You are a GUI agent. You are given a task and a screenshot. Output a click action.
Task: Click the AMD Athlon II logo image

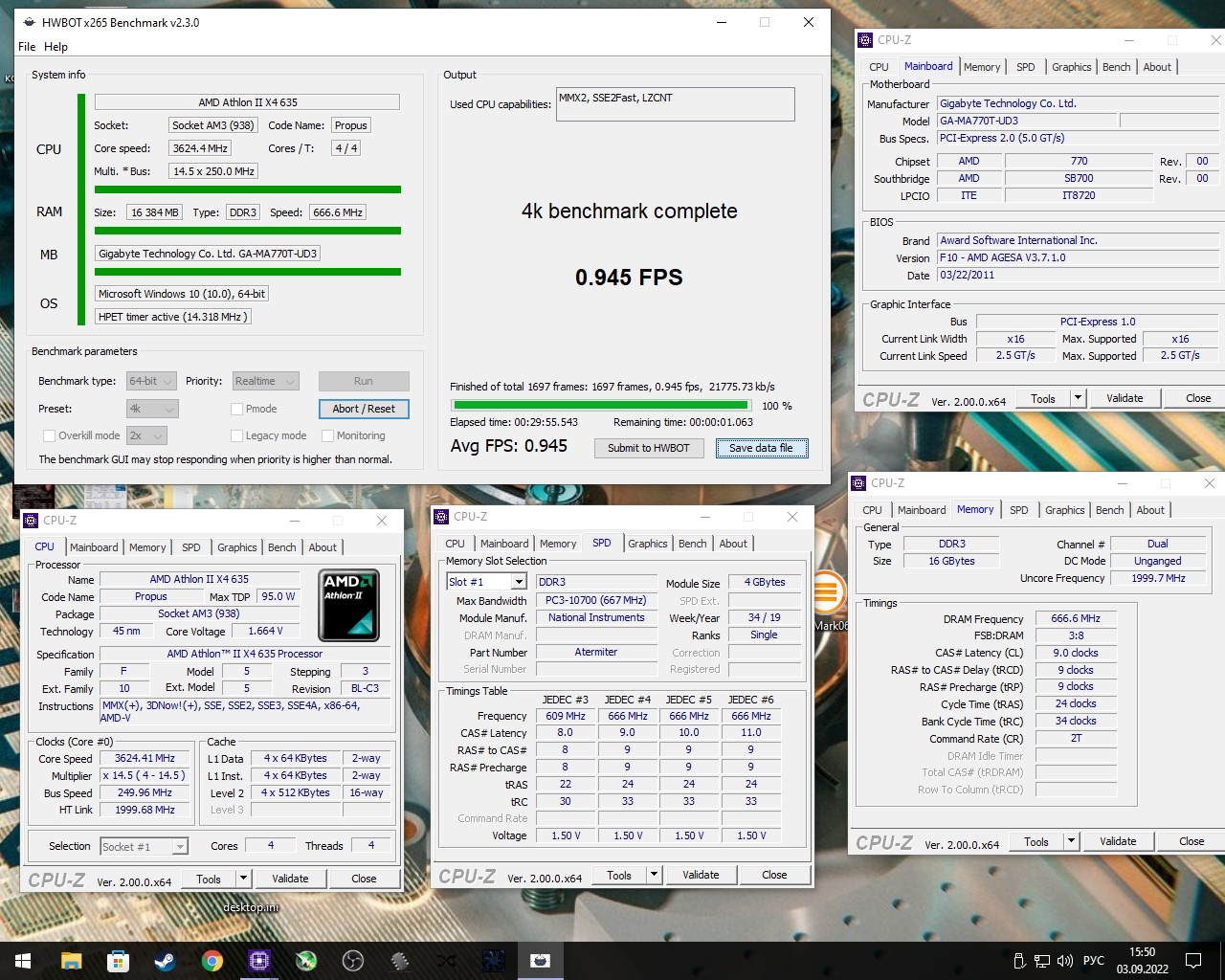pyautogui.click(x=348, y=605)
